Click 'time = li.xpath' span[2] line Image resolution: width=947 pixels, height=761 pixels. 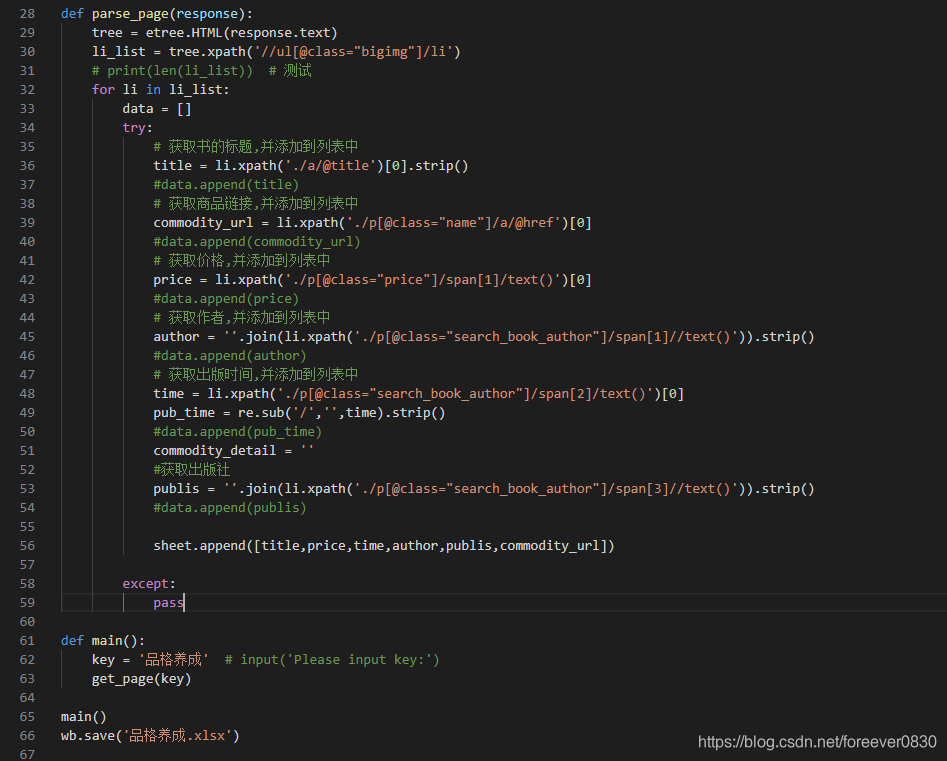click(x=419, y=394)
